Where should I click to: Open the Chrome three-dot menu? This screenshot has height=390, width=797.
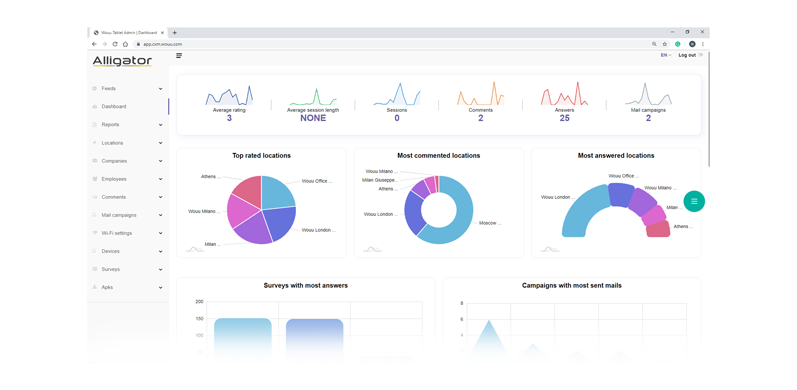click(702, 44)
